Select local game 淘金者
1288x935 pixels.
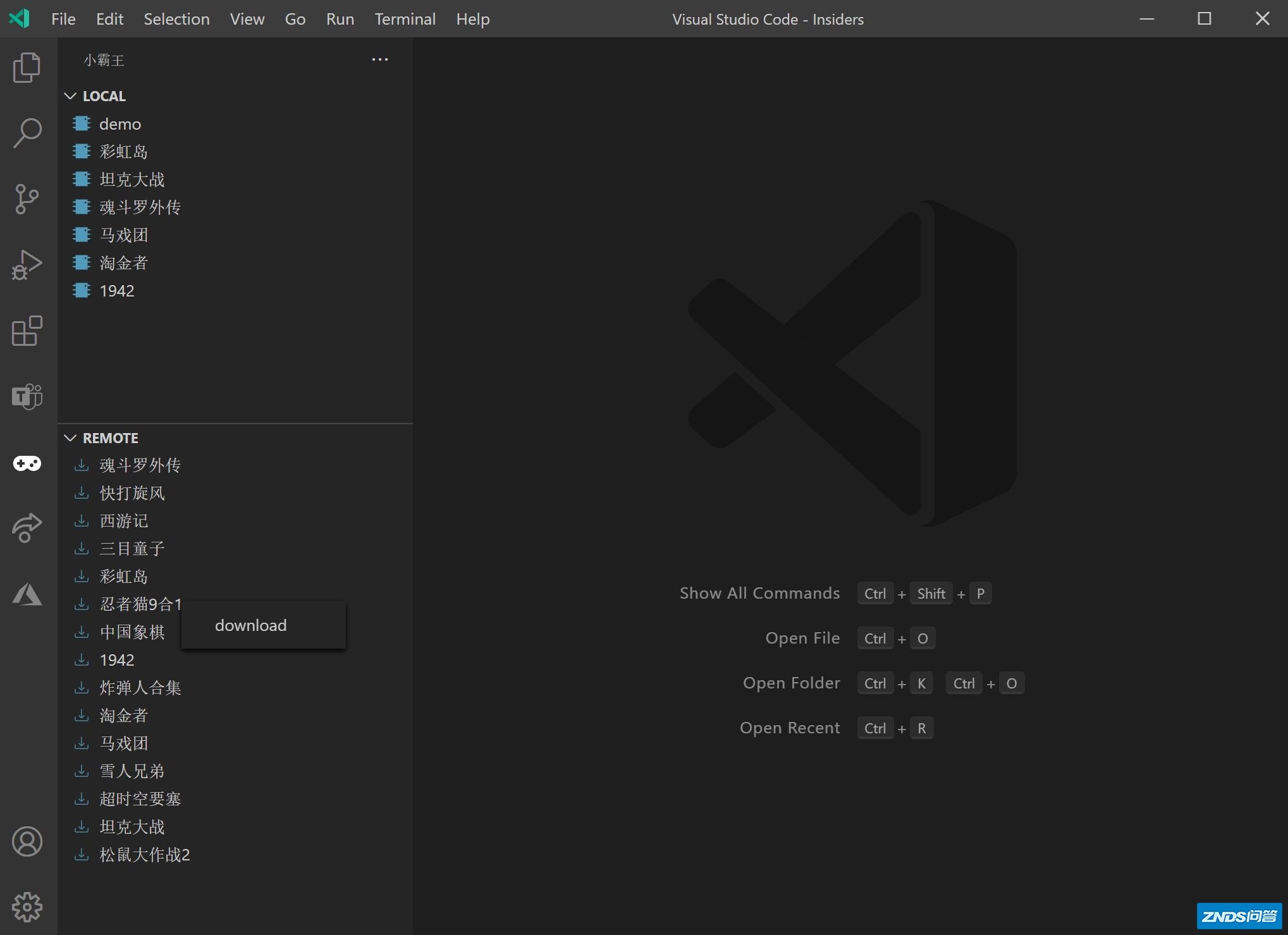[235, 262]
